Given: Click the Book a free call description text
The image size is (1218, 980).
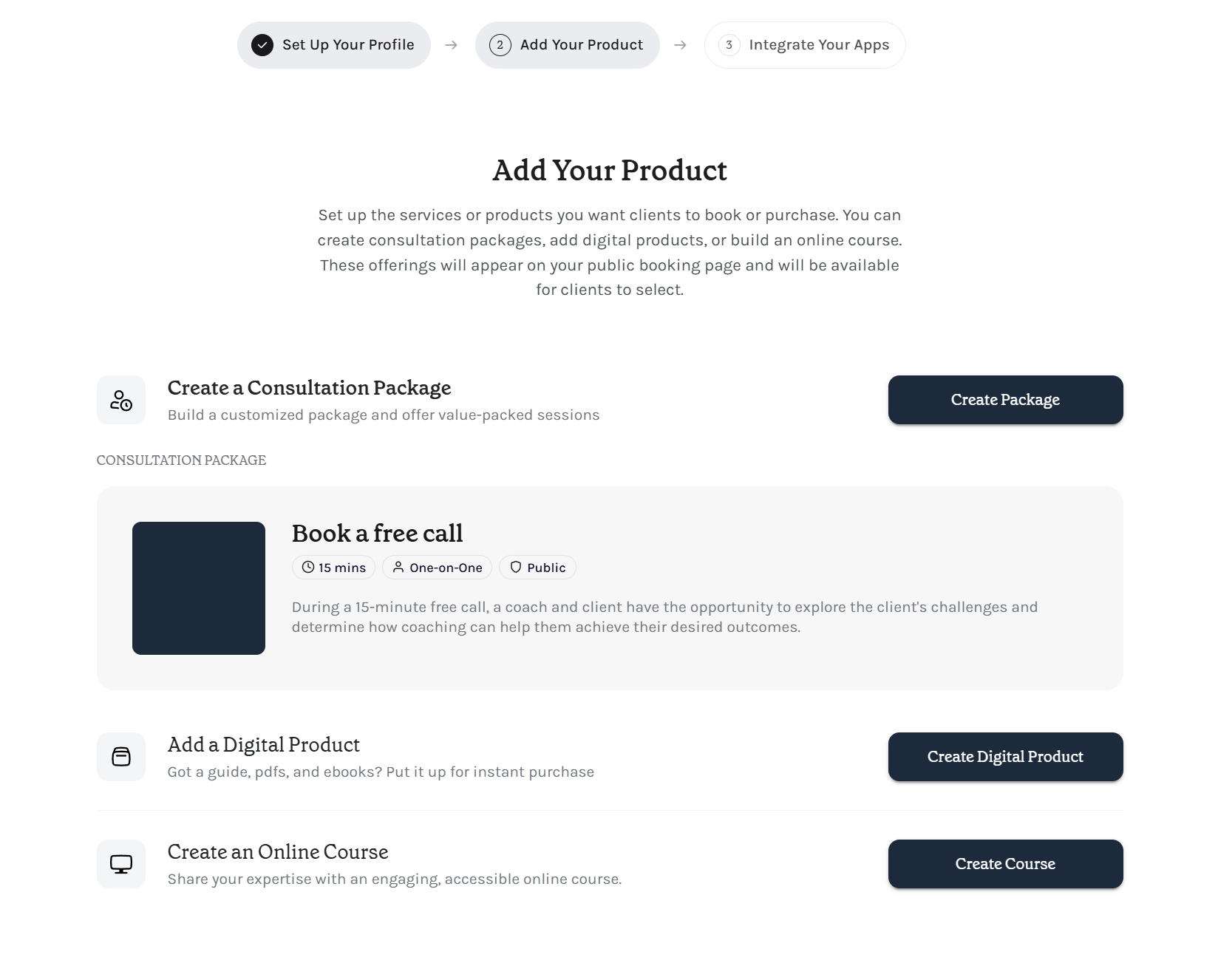Looking at the screenshot, I should [664, 617].
